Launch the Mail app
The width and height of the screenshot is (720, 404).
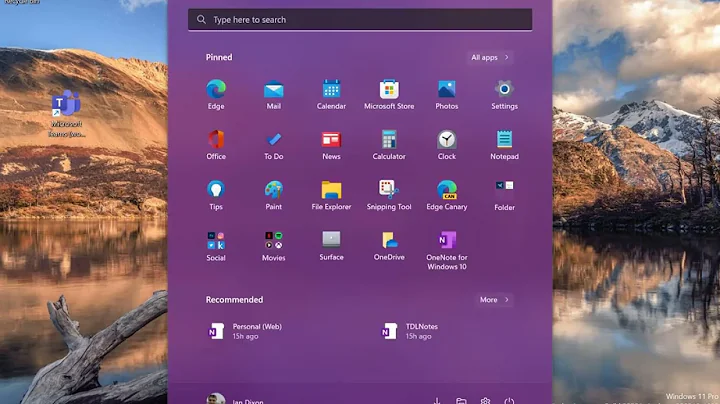coord(274,94)
